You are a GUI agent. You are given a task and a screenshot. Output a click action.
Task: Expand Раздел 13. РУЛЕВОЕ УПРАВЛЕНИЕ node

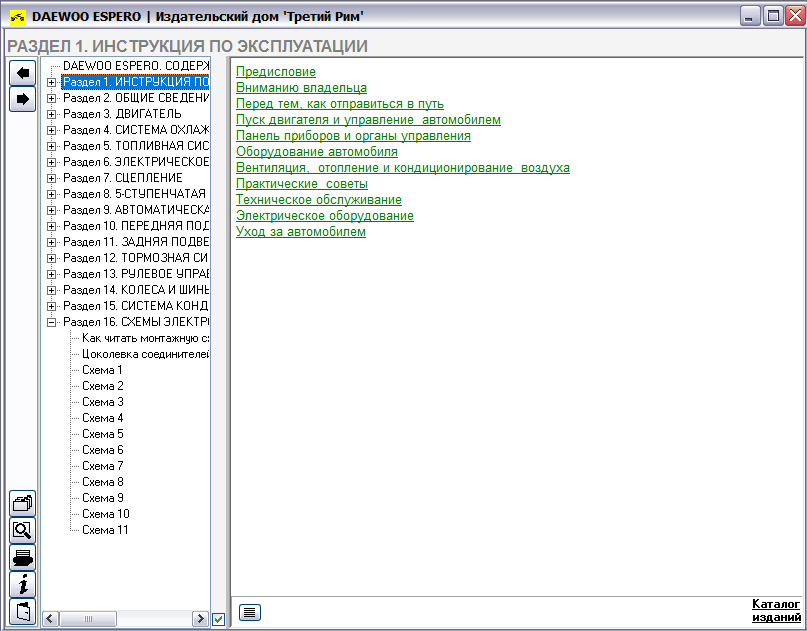coord(51,274)
